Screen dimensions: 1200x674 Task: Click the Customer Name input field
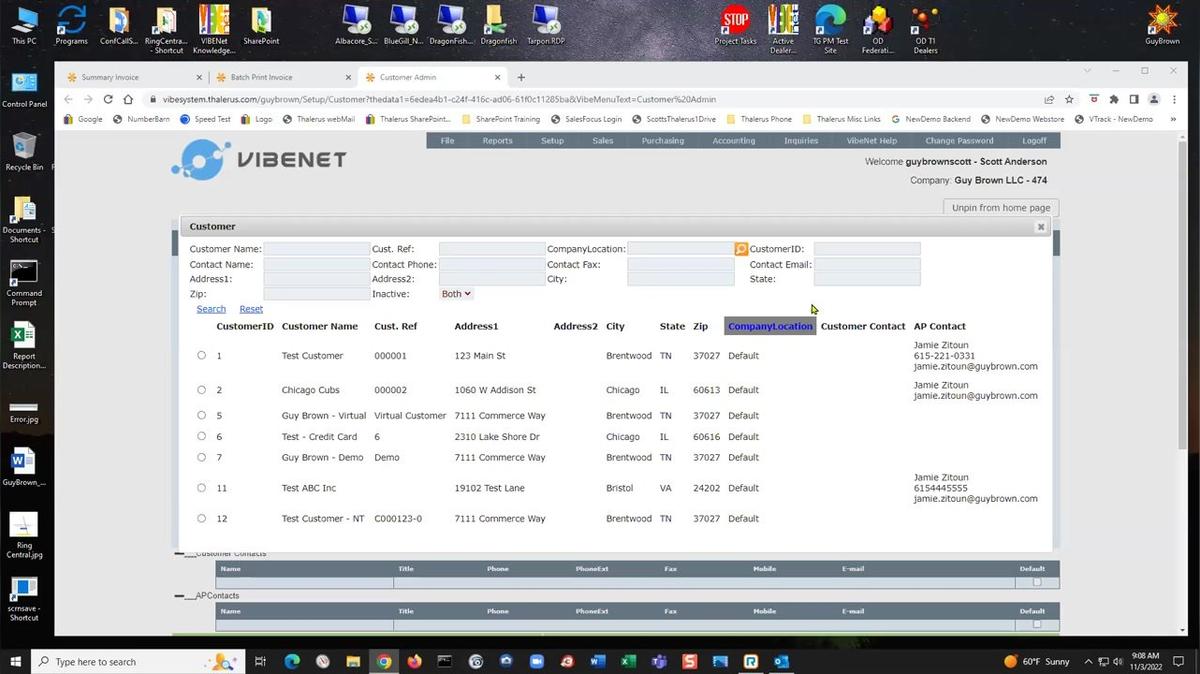coord(316,249)
